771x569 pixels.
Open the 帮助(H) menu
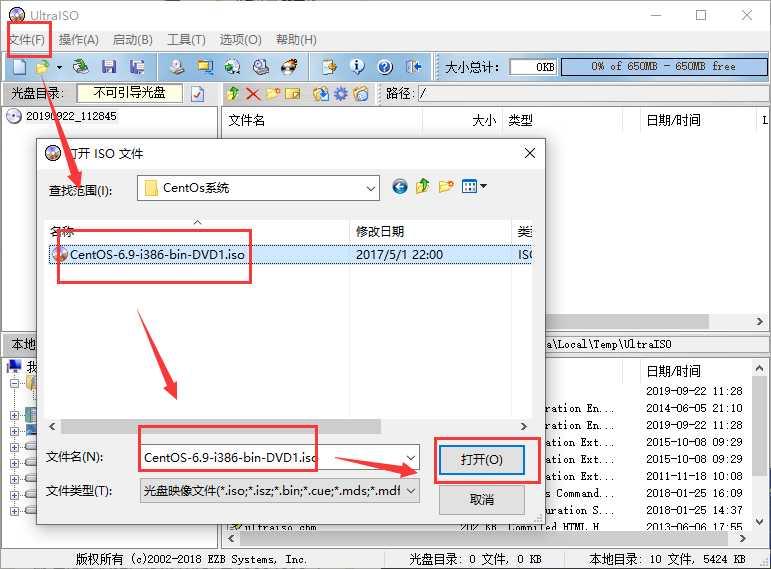tap(296, 40)
